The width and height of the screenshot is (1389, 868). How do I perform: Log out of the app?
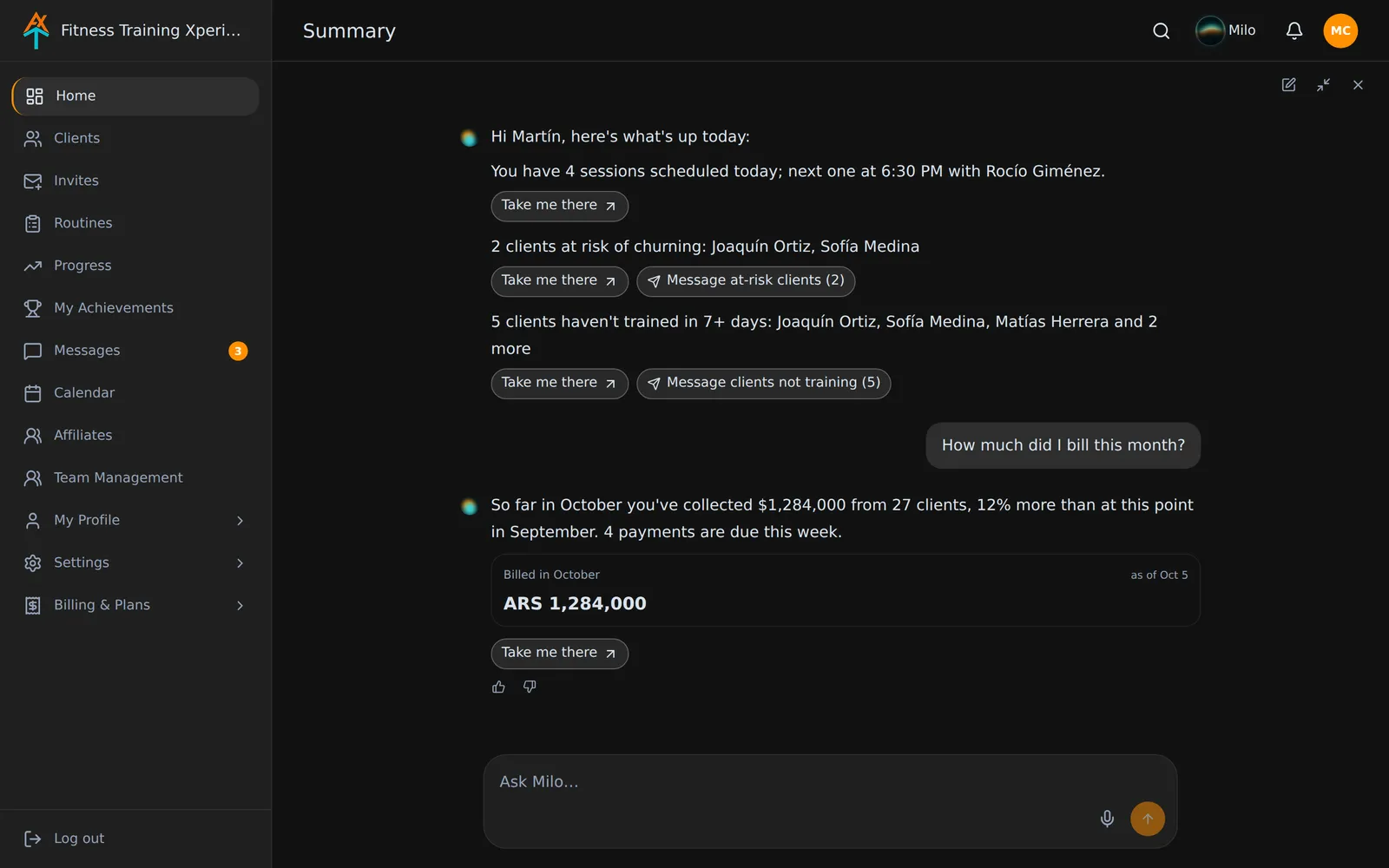pos(64,838)
